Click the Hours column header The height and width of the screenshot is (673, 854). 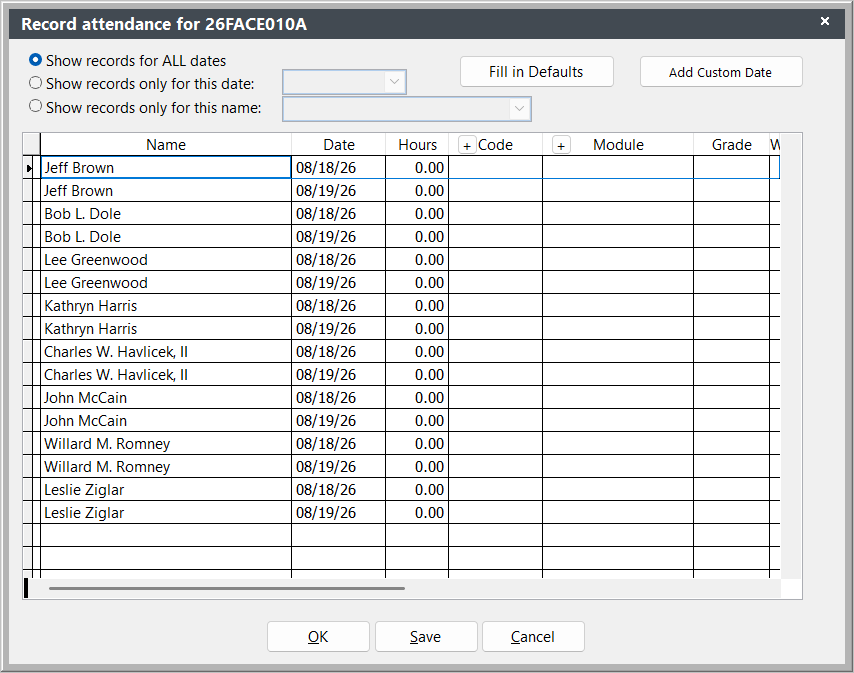[417, 145]
